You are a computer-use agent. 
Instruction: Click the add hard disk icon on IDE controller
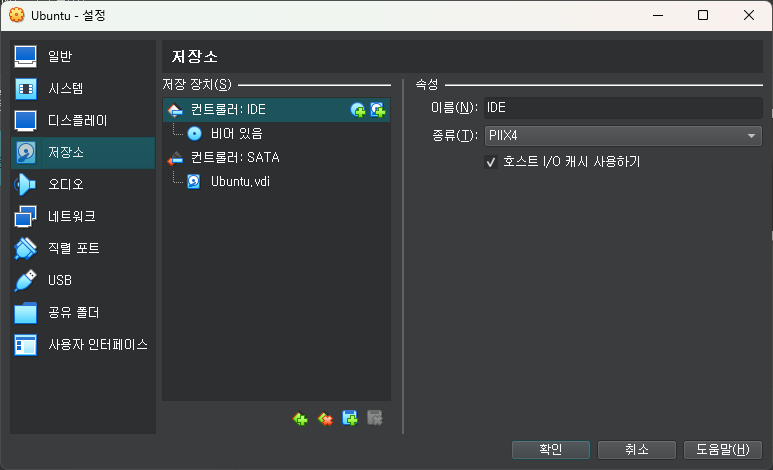[378, 110]
